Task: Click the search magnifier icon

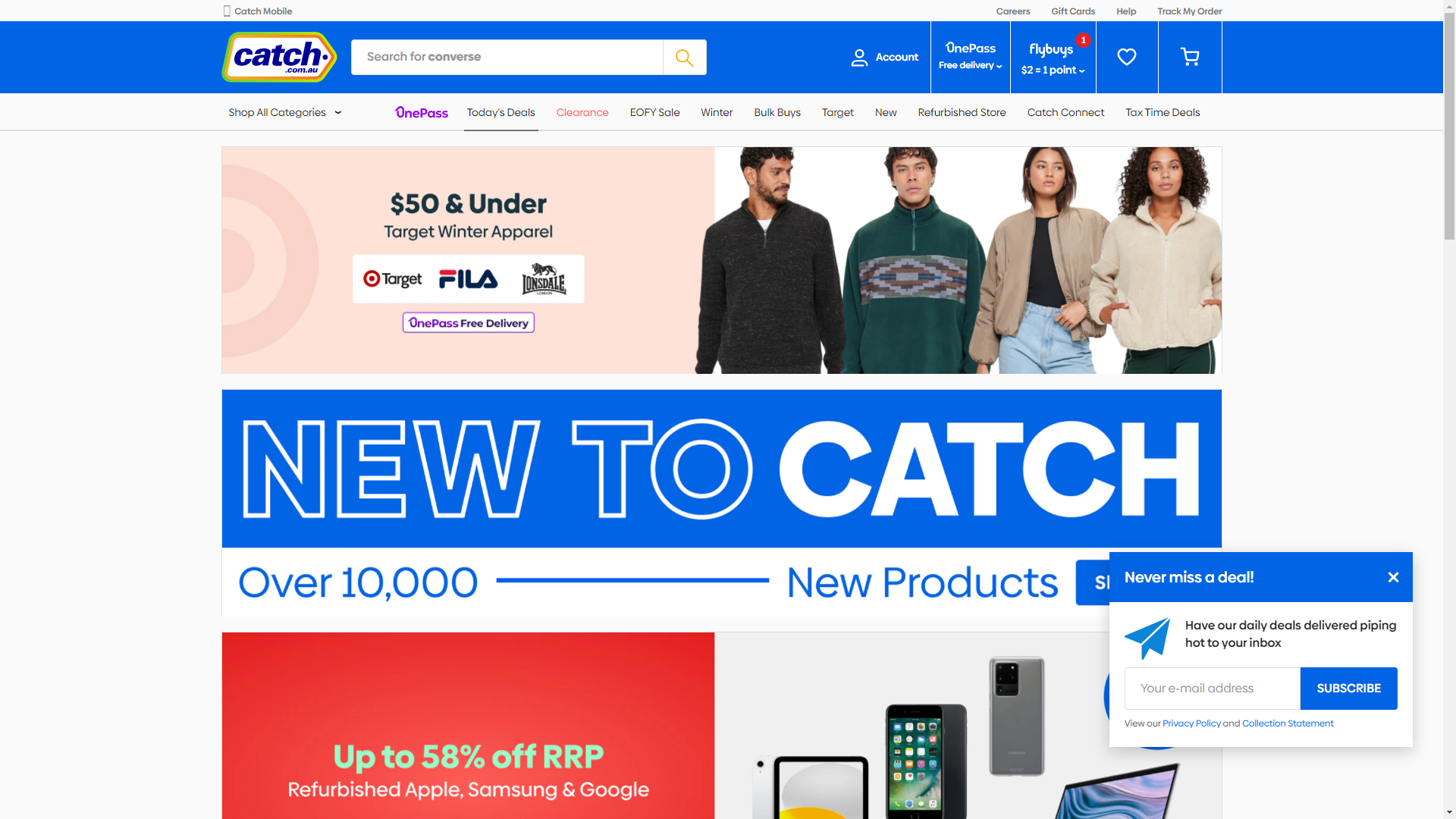Action: click(x=684, y=58)
